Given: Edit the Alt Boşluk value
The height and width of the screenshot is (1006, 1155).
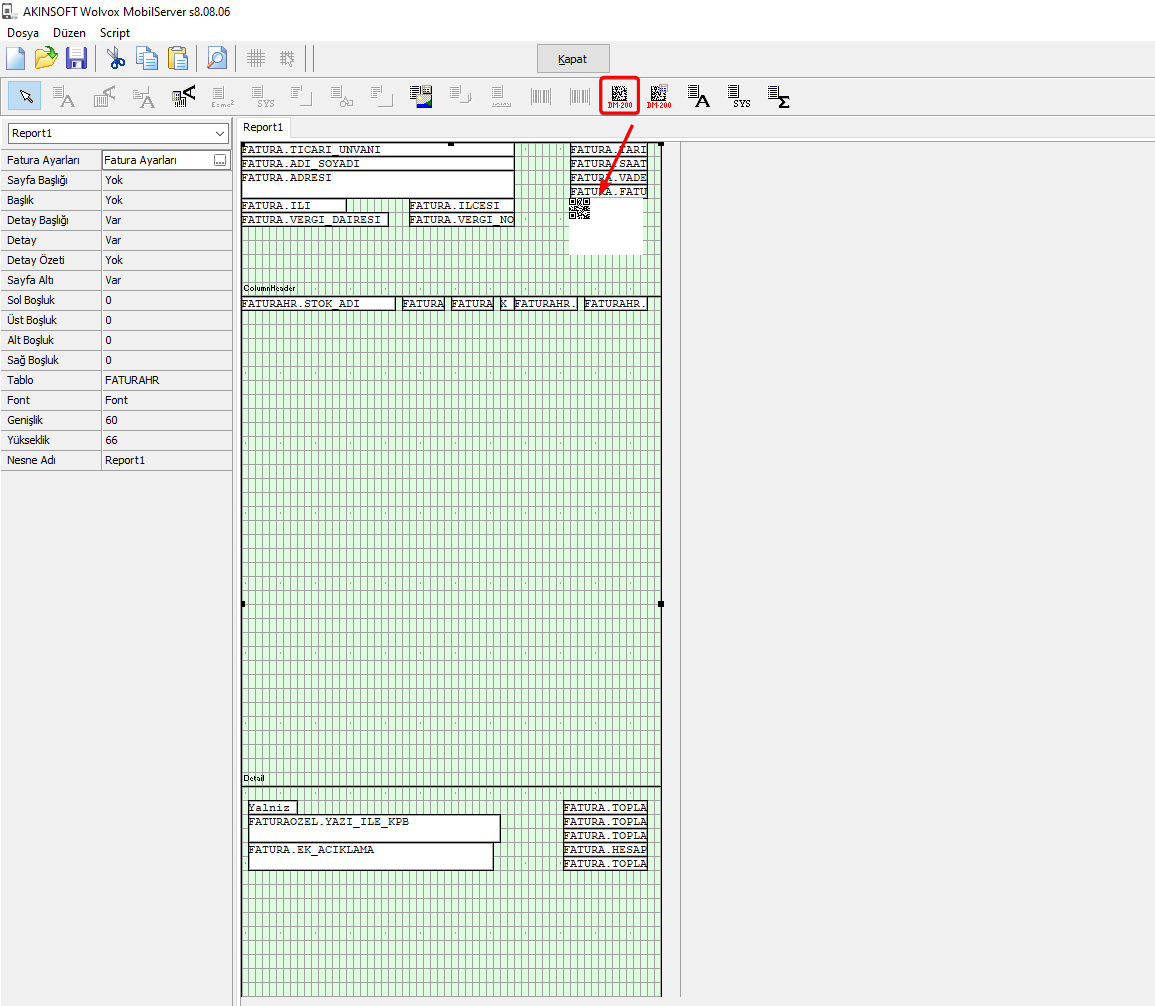Looking at the screenshot, I should pos(166,340).
